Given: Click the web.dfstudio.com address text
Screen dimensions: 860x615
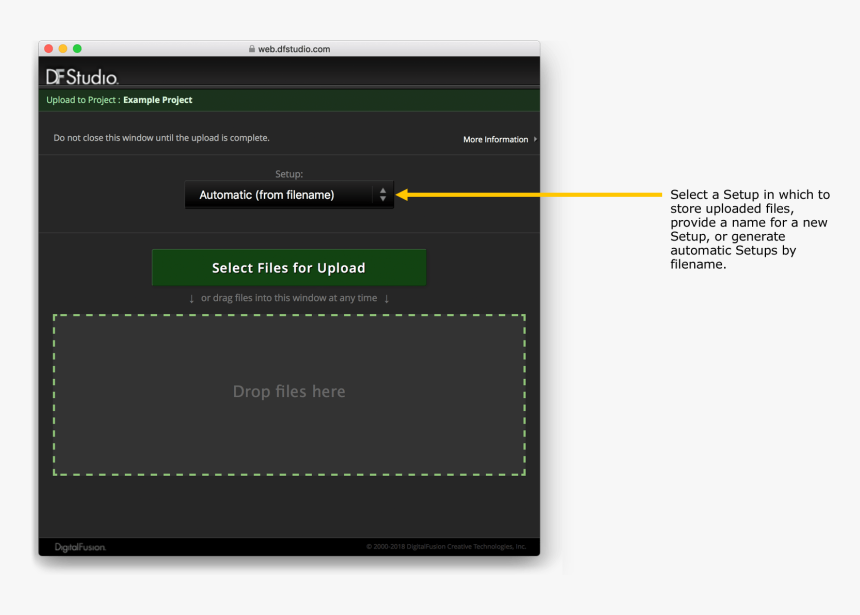Looking at the screenshot, I should (x=294, y=49).
